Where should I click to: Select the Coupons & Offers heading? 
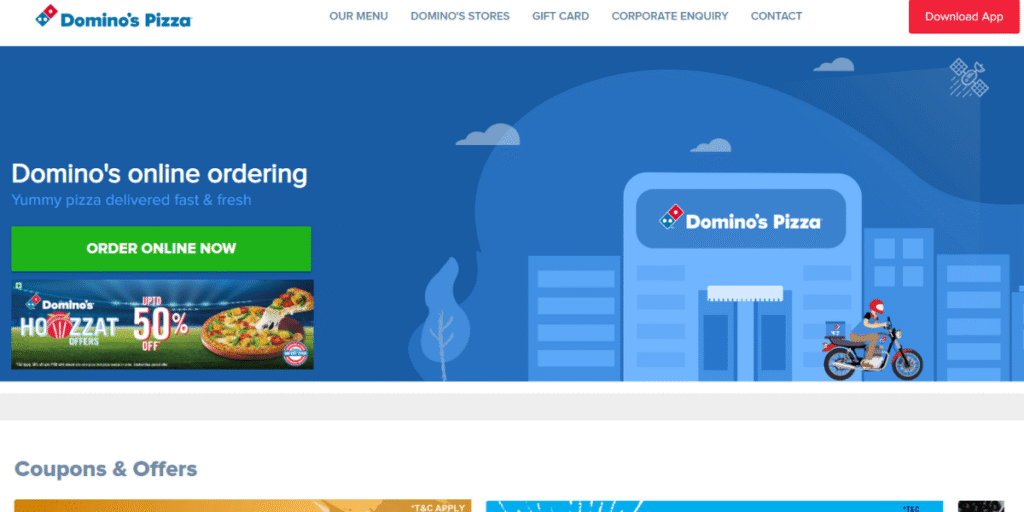tap(106, 469)
